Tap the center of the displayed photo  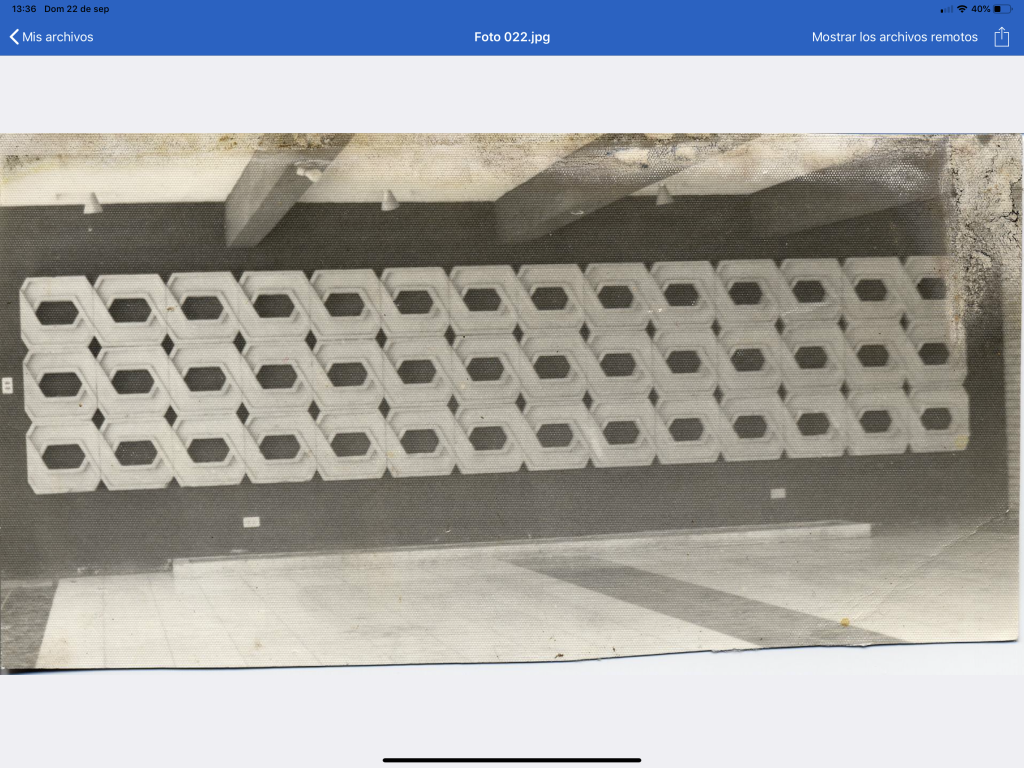tap(512, 403)
